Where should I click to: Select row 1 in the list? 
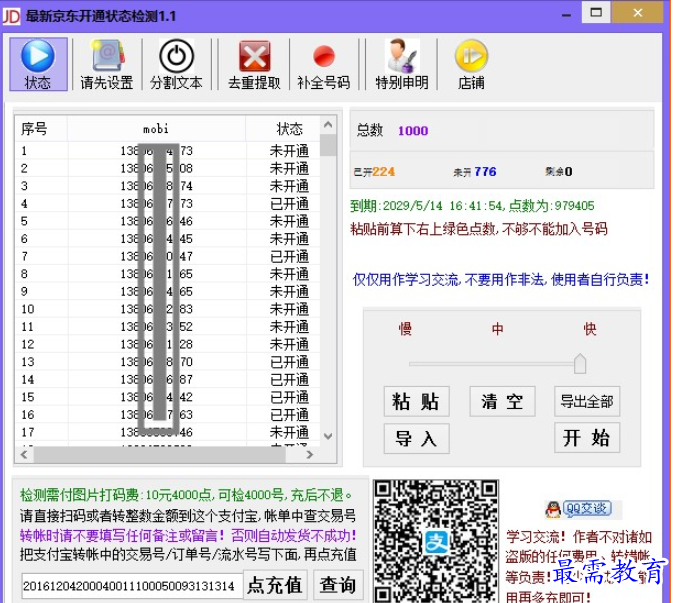(168, 151)
